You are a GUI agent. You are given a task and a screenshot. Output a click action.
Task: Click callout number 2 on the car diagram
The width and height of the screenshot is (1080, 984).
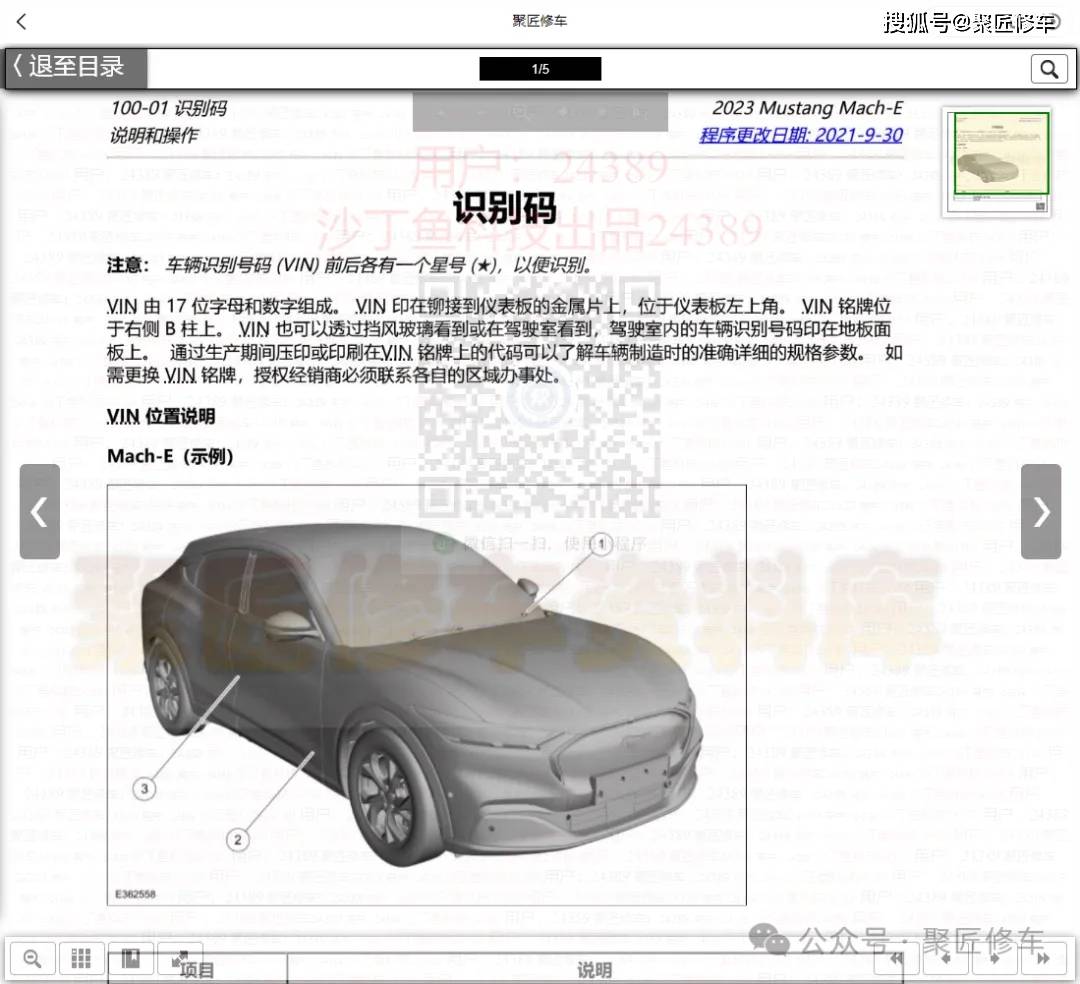pyautogui.click(x=237, y=840)
